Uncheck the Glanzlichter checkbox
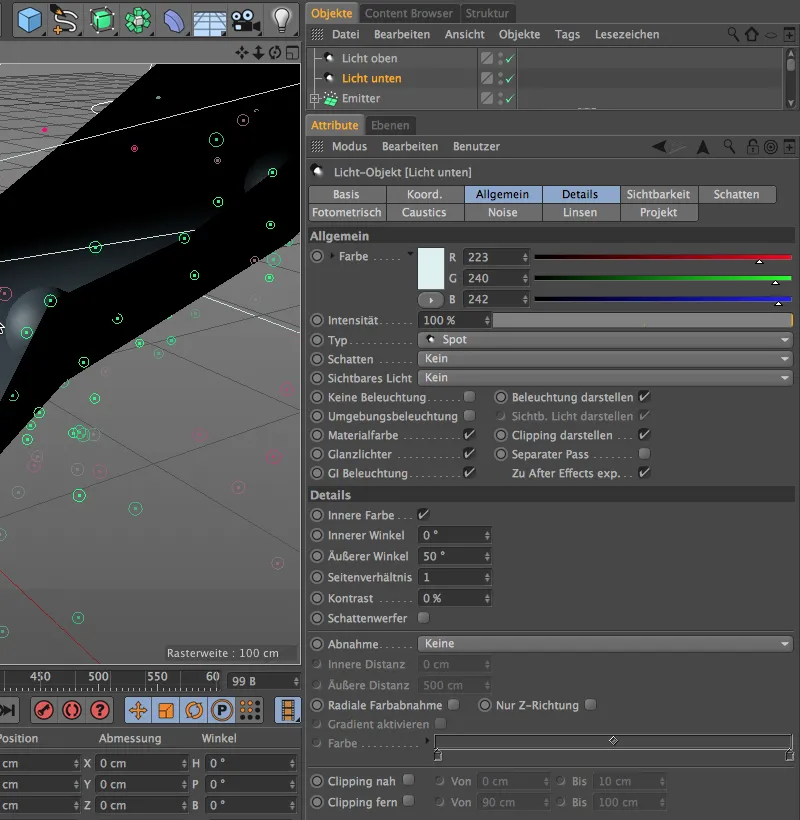 click(x=469, y=454)
